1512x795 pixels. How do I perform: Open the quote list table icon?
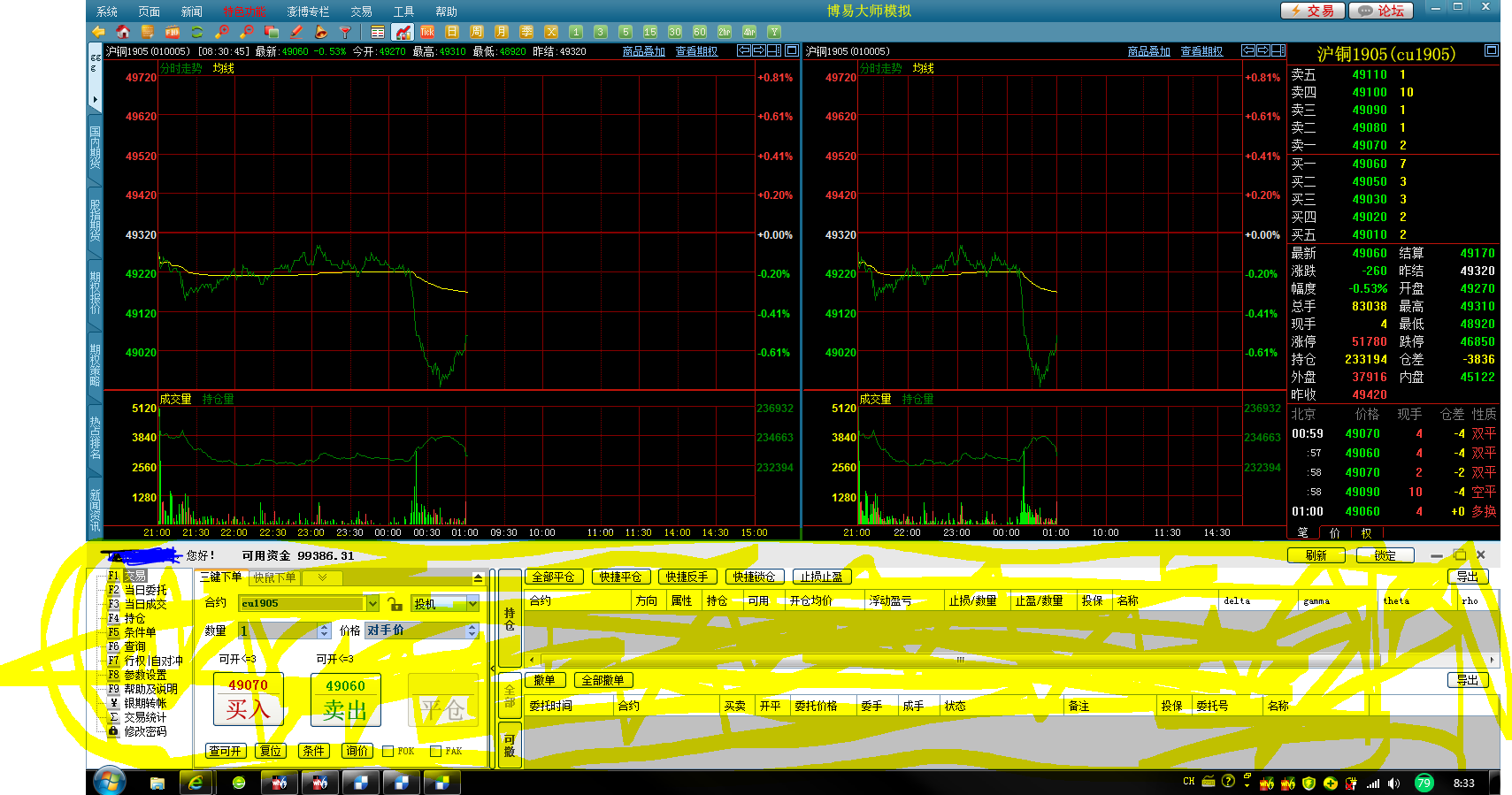pyautogui.click(x=378, y=32)
